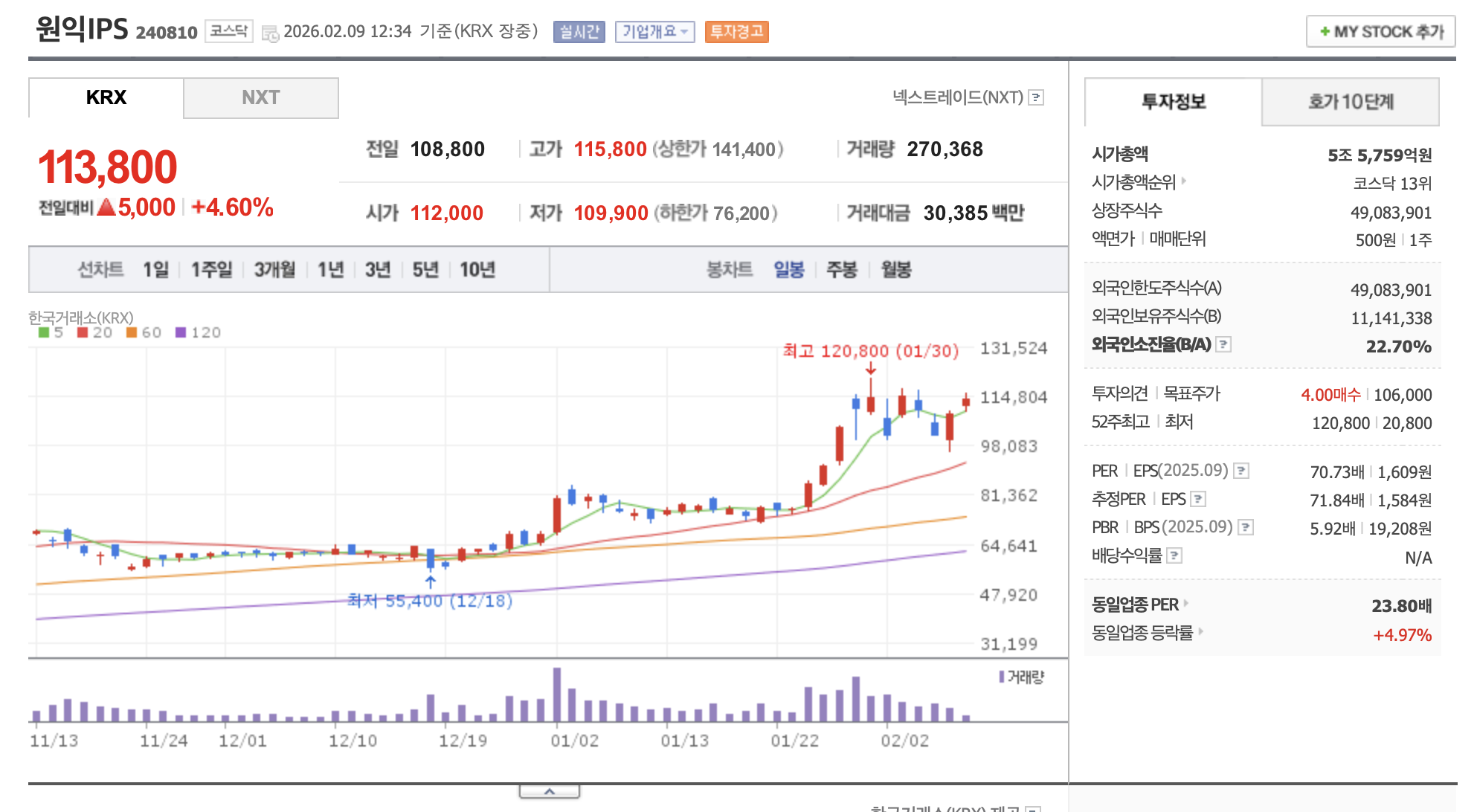This screenshot has width=1477, height=812.
Task: Open 호가10단계 tab
Action: [1350, 101]
